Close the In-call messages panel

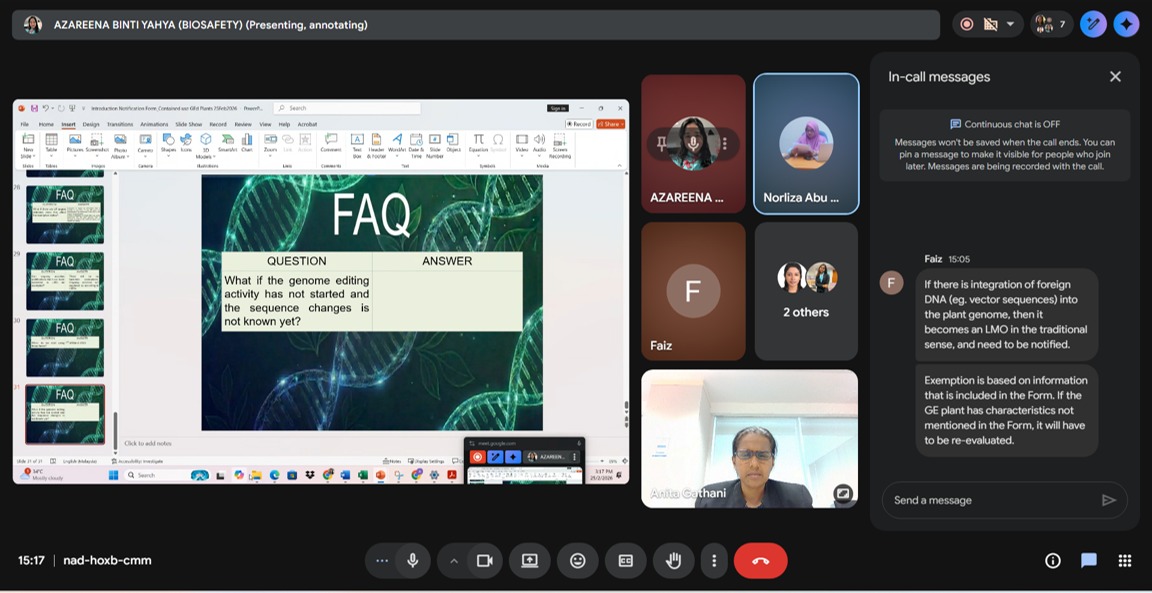(1115, 77)
